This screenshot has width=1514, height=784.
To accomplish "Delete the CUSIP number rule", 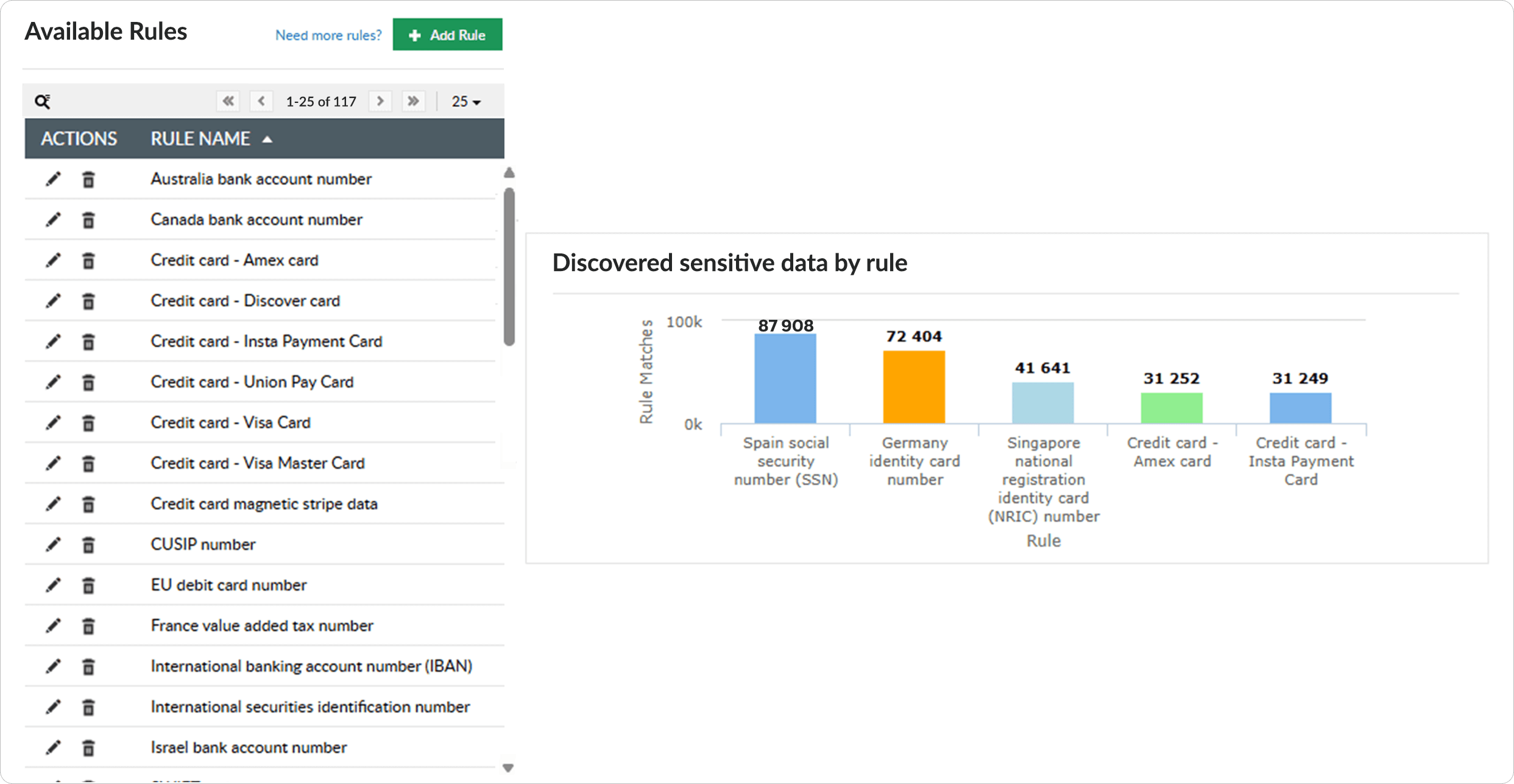I will coord(88,545).
